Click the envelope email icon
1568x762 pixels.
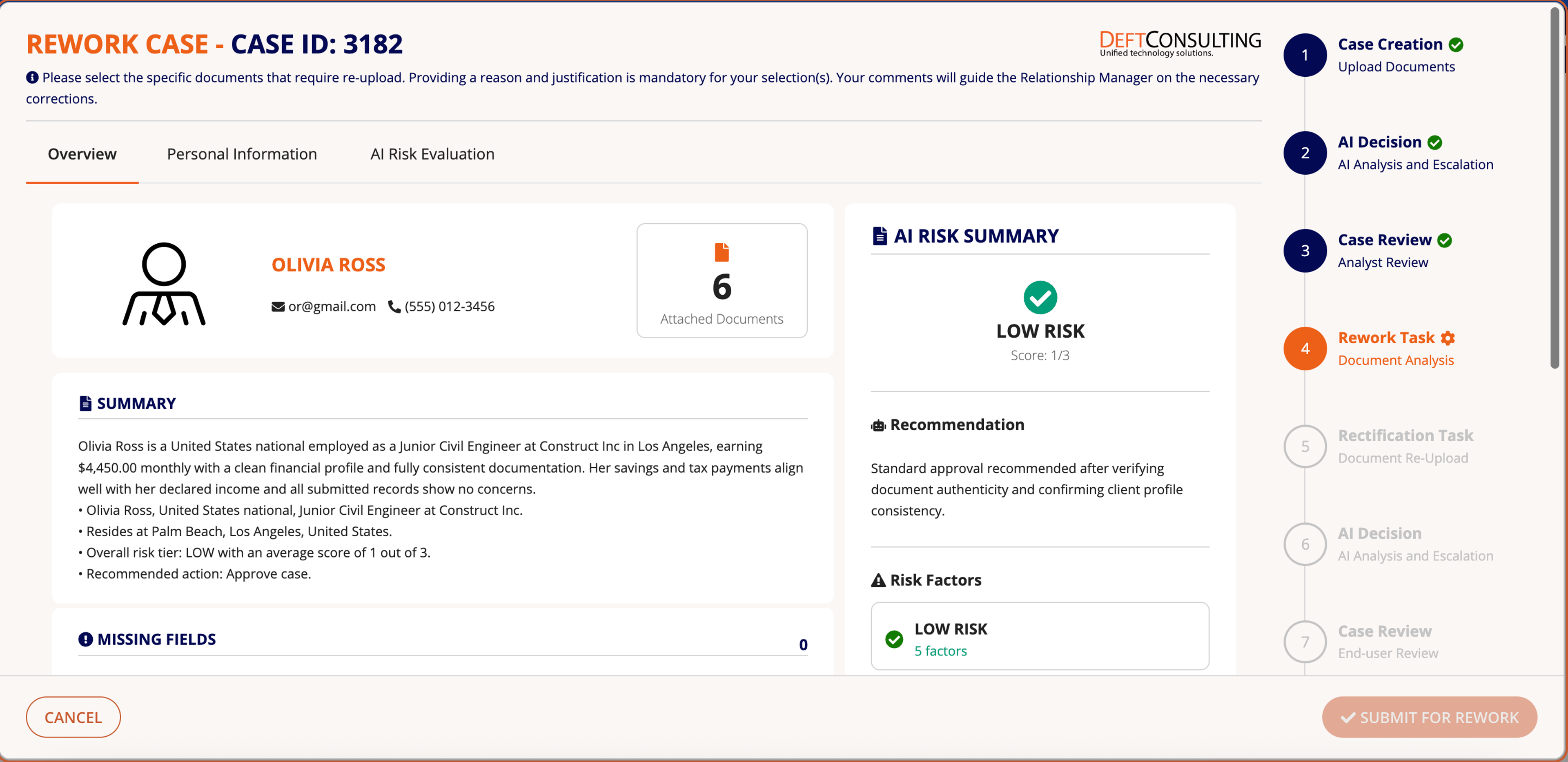coord(278,307)
